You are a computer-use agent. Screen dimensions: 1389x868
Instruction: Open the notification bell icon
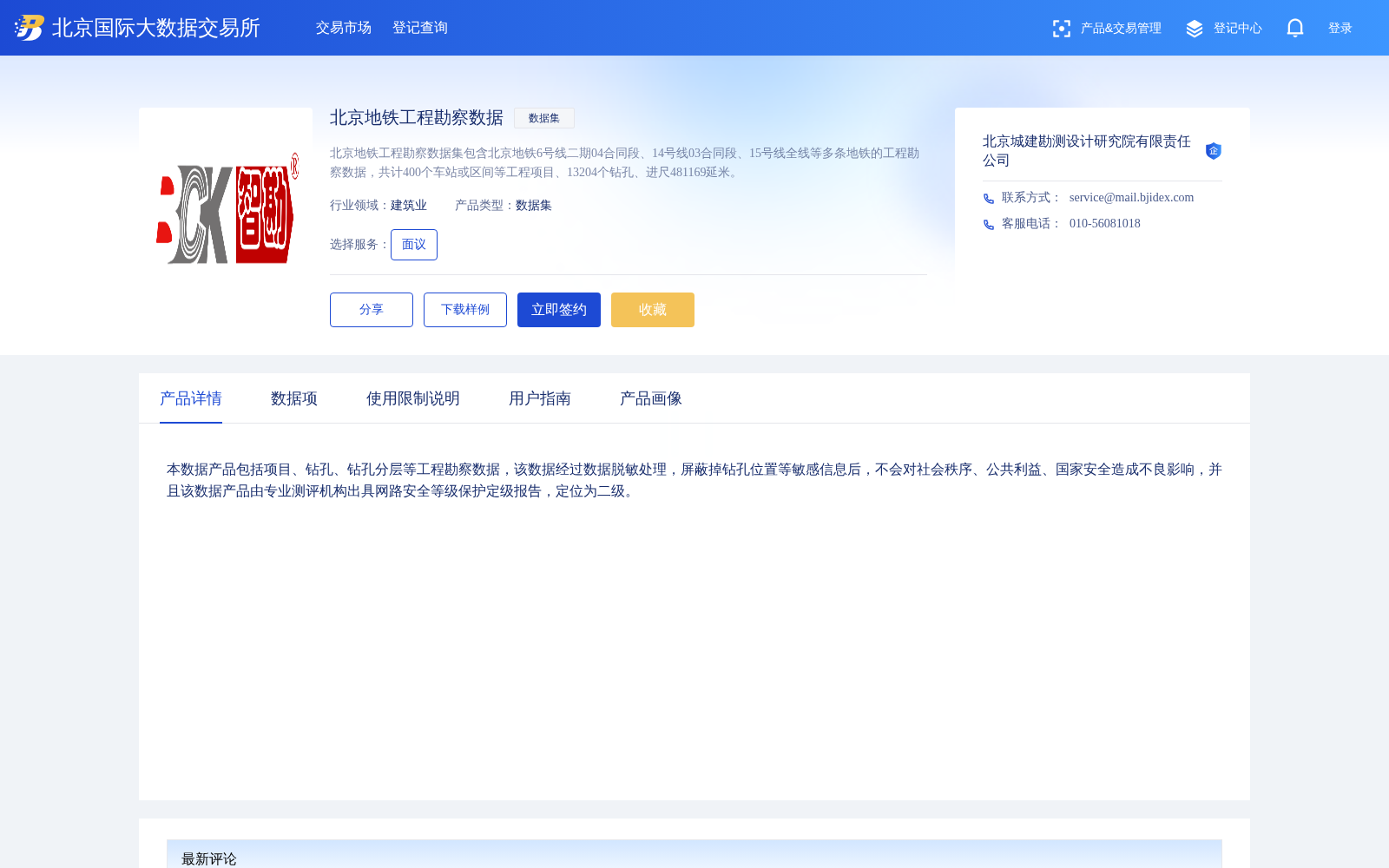point(1295,28)
